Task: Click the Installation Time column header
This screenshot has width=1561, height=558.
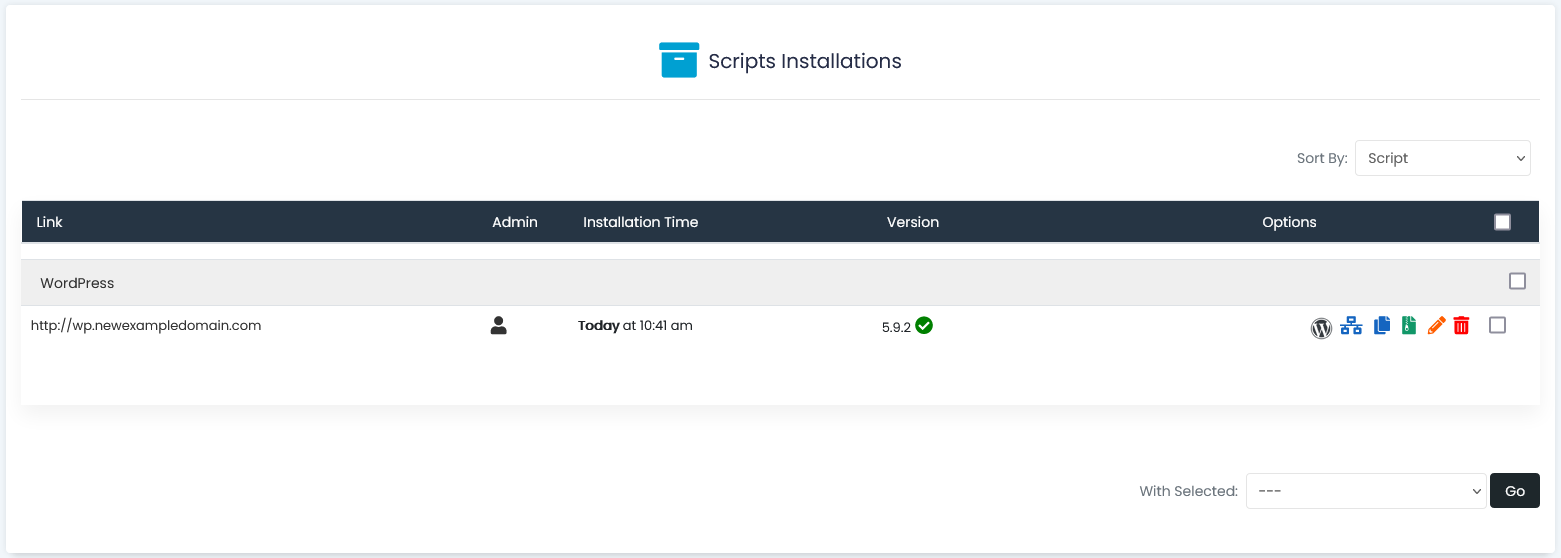Action: (x=641, y=222)
